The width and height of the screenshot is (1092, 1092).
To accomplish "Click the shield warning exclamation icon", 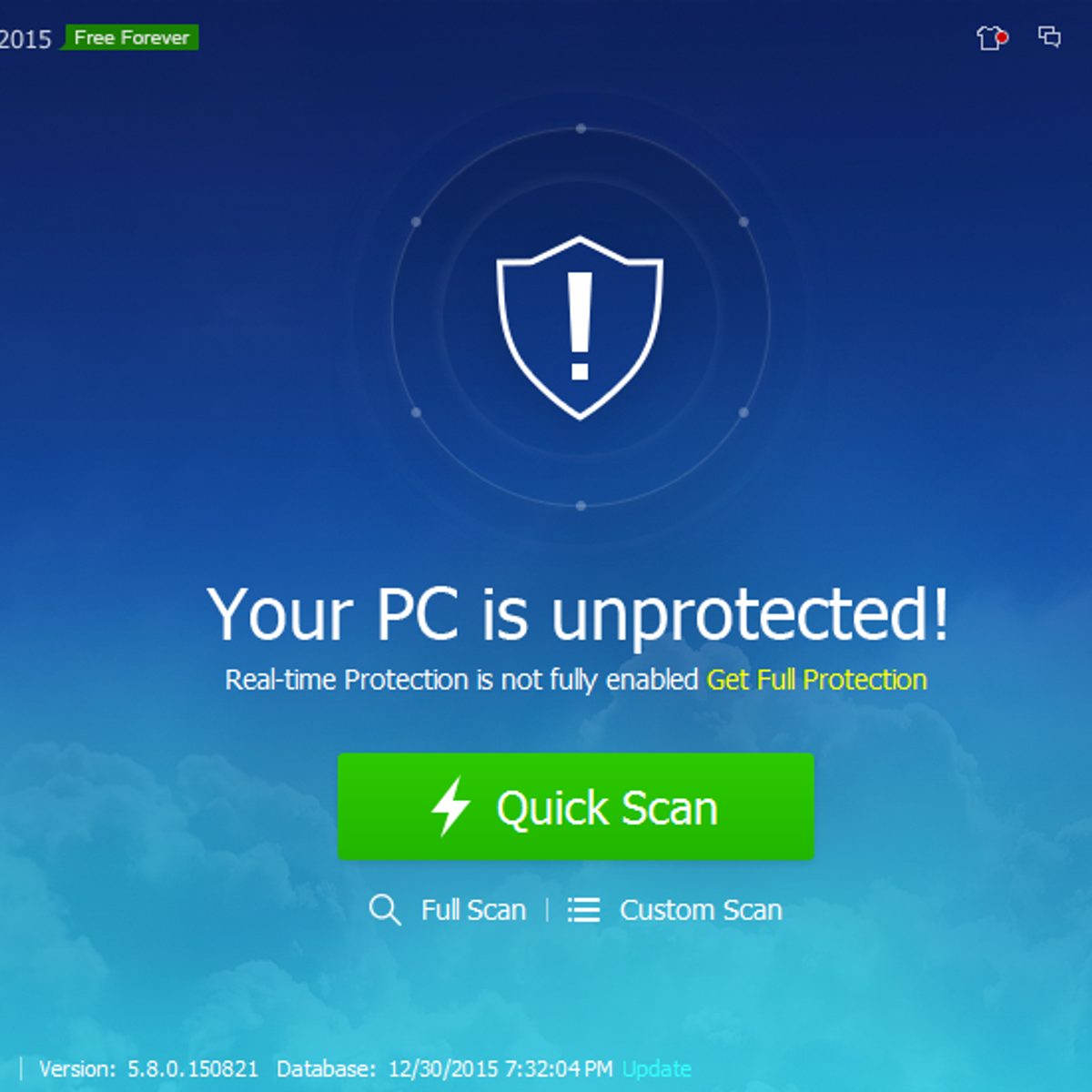I will [x=580, y=328].
